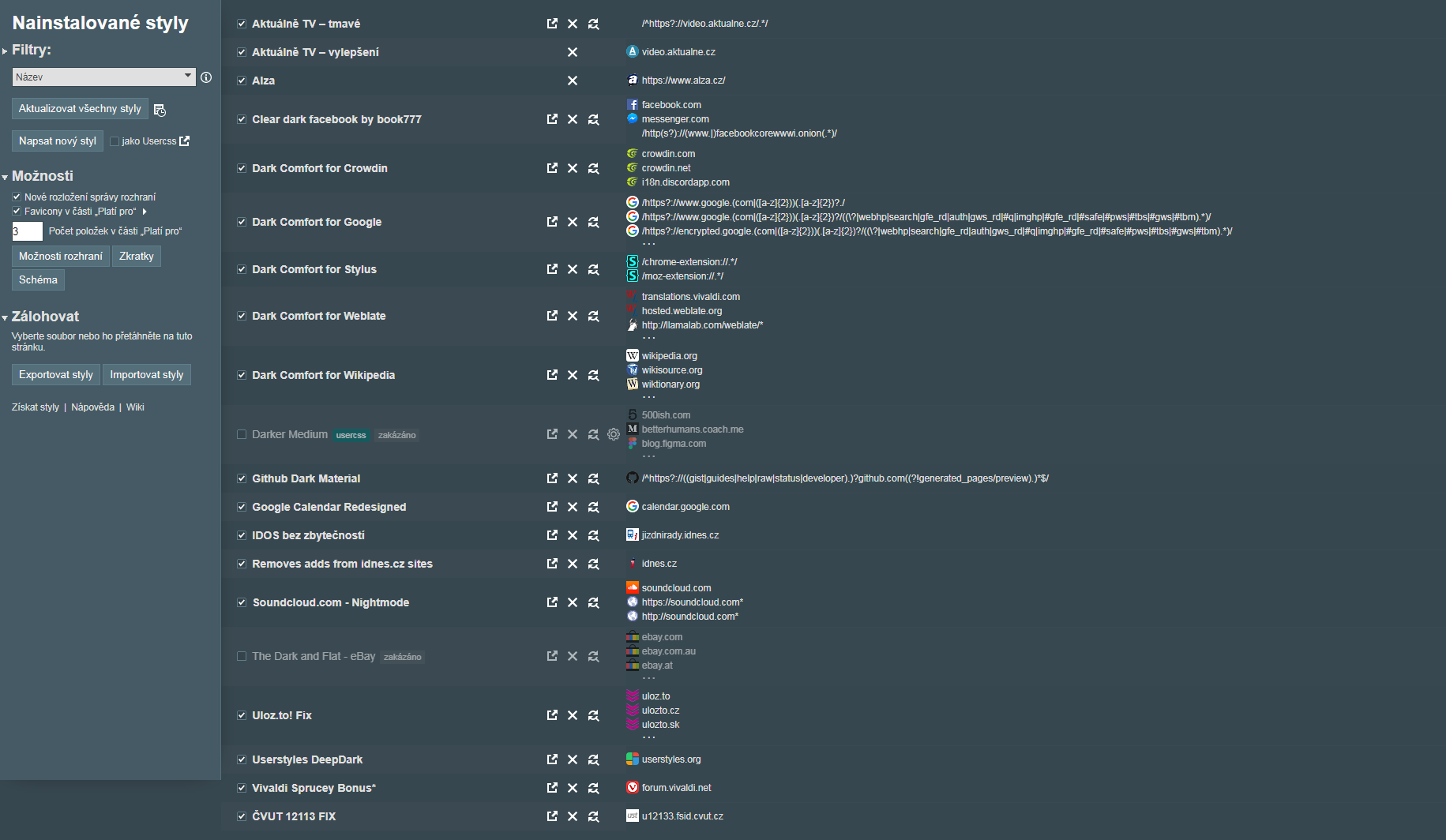Click the update-check icon for Userstyles DeepDark
Viewport: 1446px width, 840px height.
593,759
